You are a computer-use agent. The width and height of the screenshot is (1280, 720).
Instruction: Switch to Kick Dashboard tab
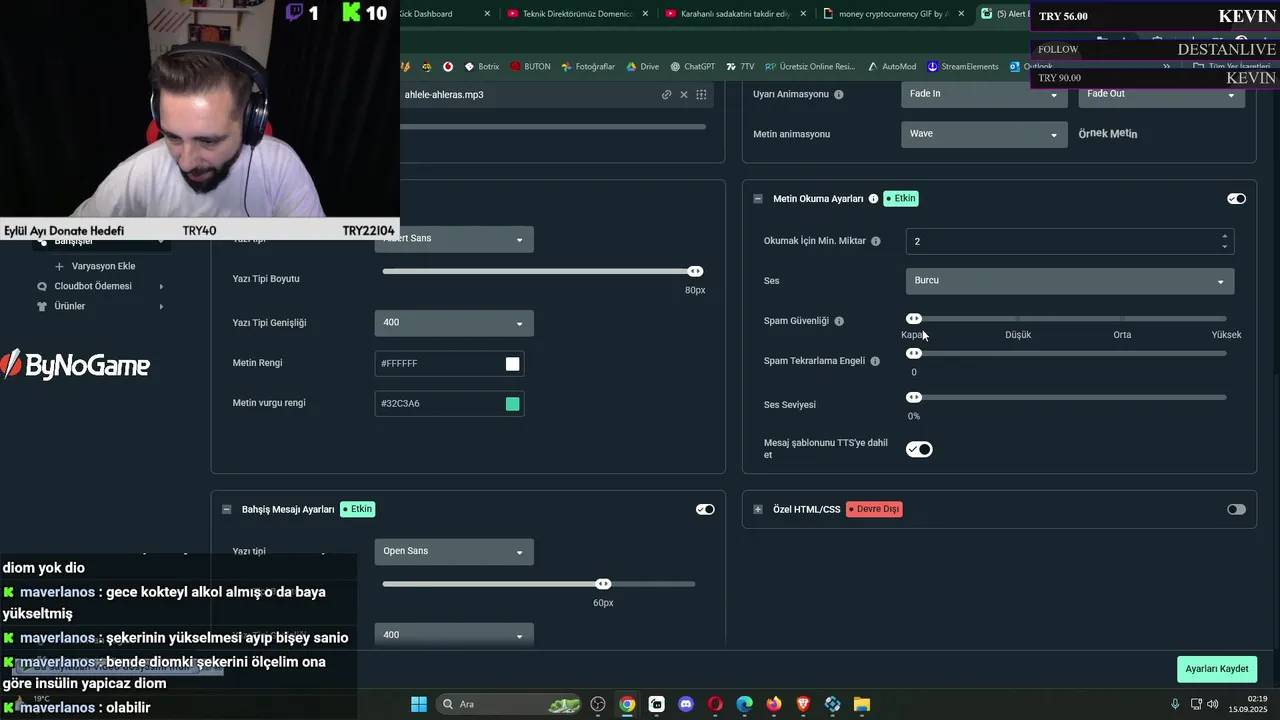pos(426,14)
